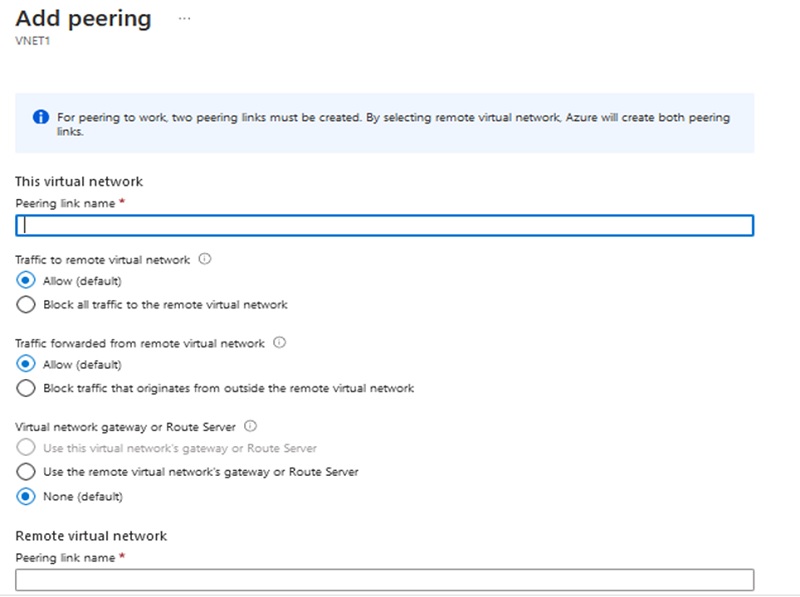
Task: Select Allow (default) for traffic forwarded from remote network
Action: pyautogui.click(x=26, y=365)
